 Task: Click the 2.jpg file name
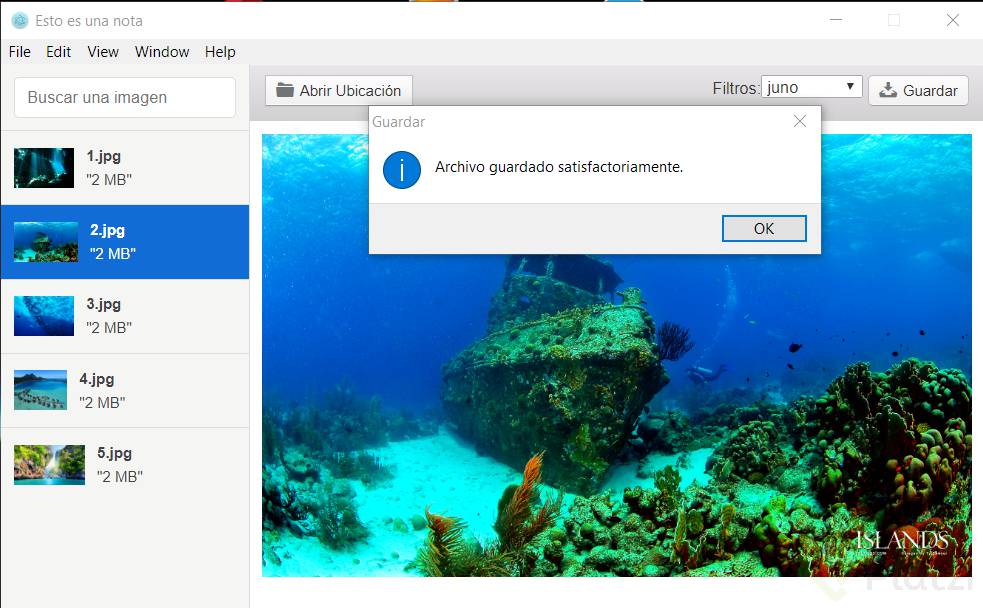pos(107,230)
